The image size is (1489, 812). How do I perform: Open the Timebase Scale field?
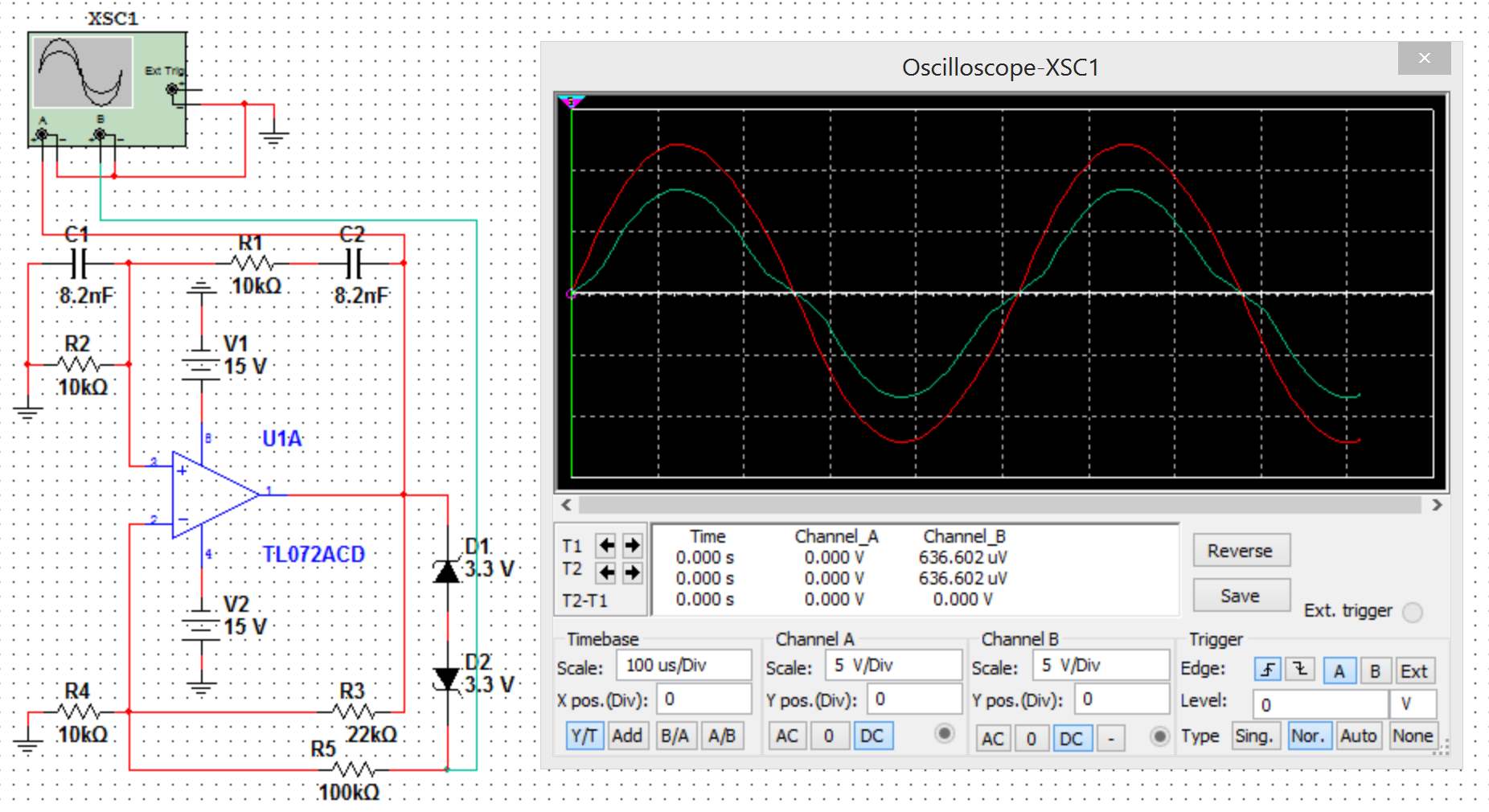(683, 666)
